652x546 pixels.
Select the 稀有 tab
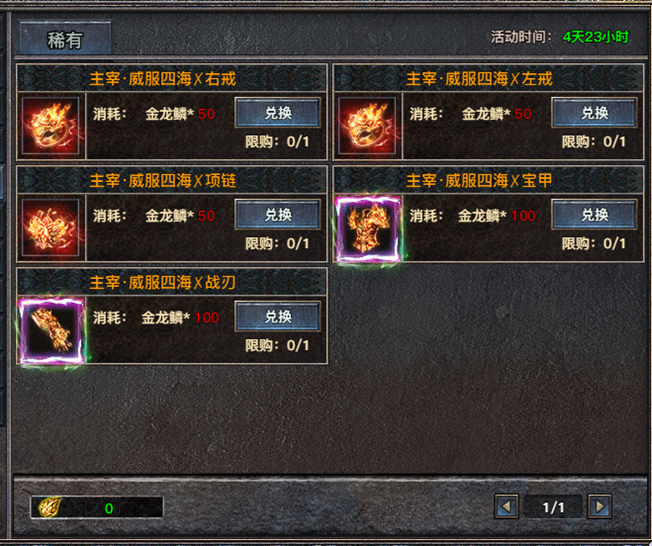(65, 38)
